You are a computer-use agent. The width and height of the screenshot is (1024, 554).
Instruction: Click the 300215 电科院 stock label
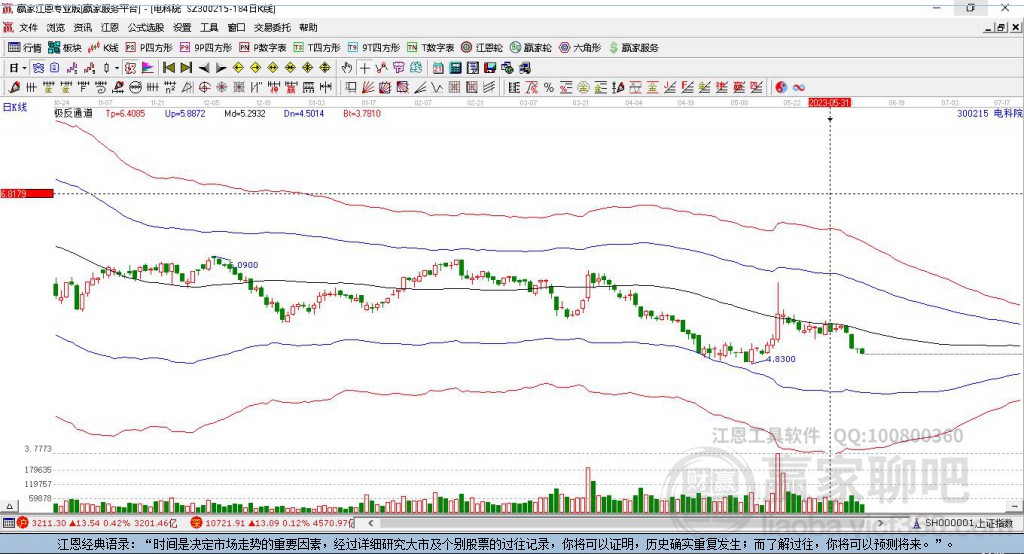(x=989, y=113)
